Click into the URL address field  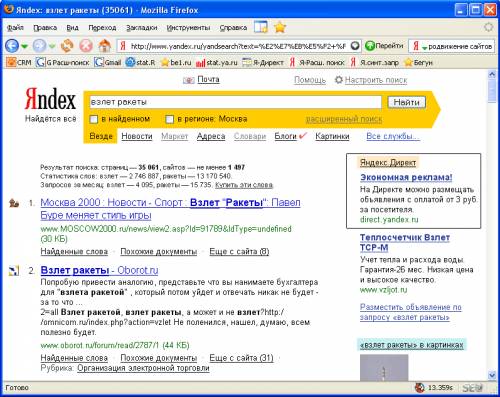tap(238, 46)
